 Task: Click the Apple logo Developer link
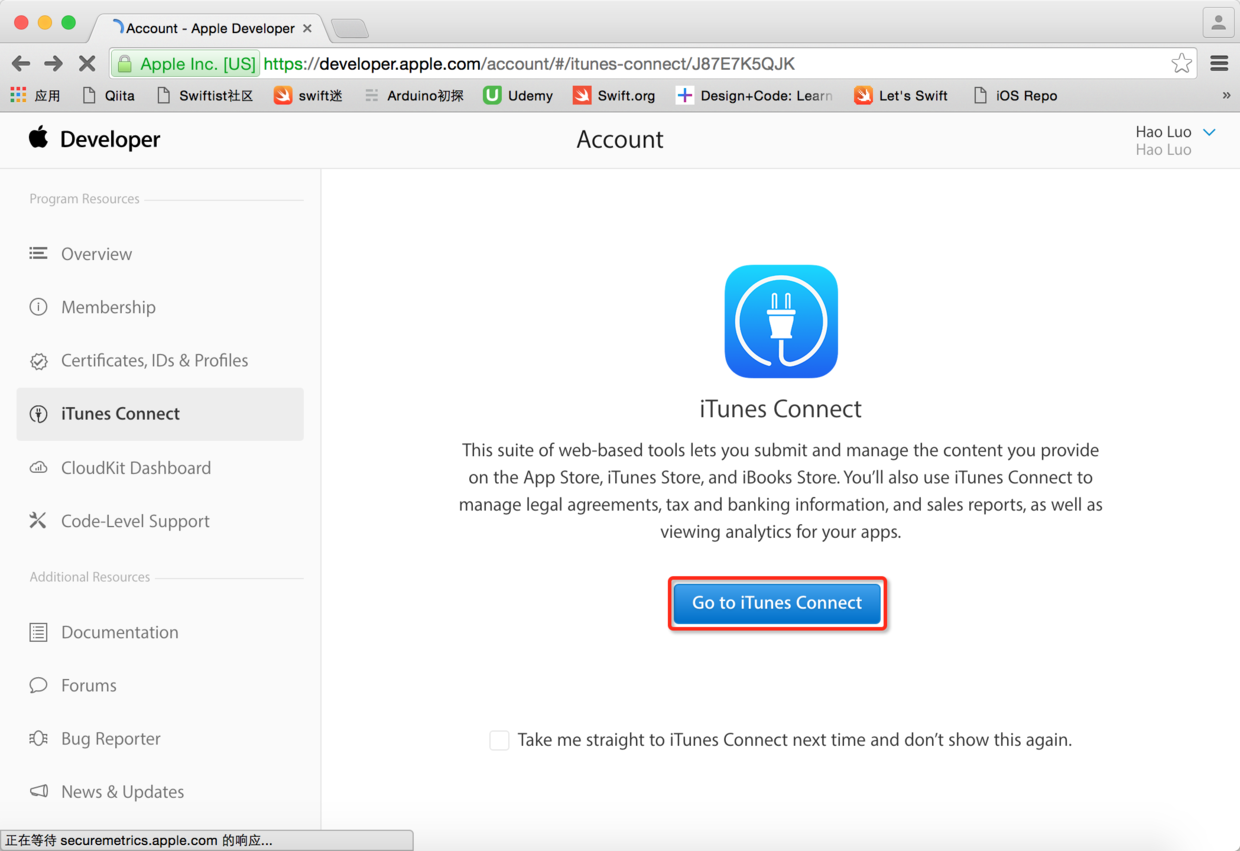pyautogui.click(x=95, y=139)
